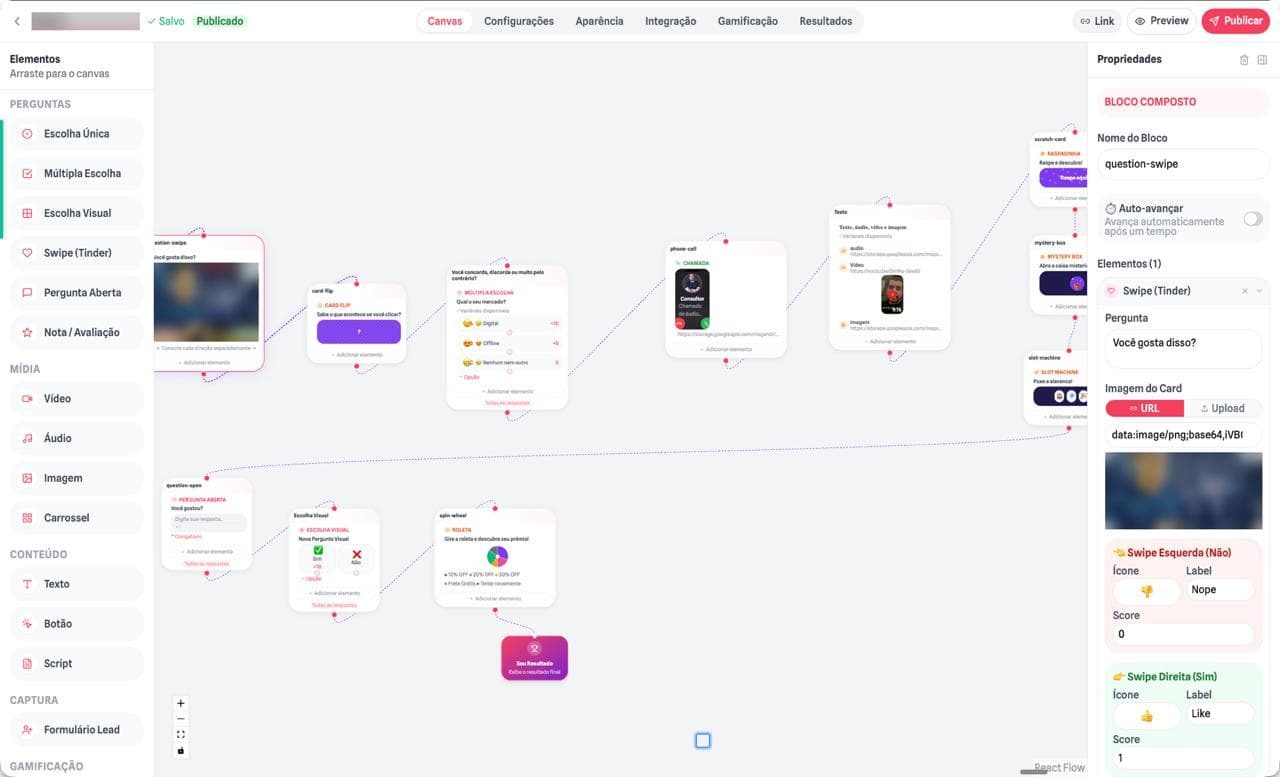Screen dimensions: 1280x777
Task: Open the funnel Preview
Action: [1160, 19]
